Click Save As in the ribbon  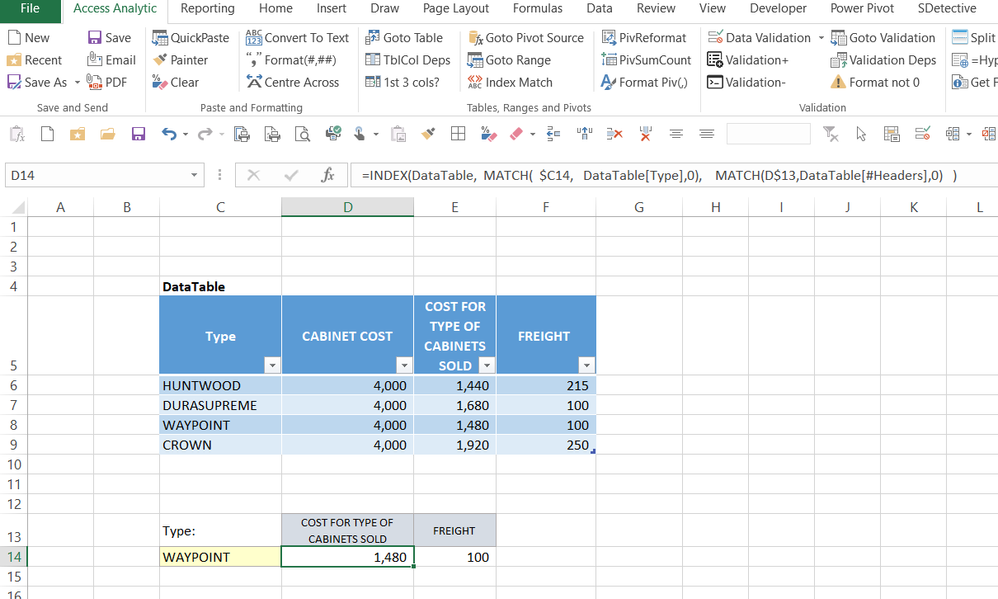(36, 82)
